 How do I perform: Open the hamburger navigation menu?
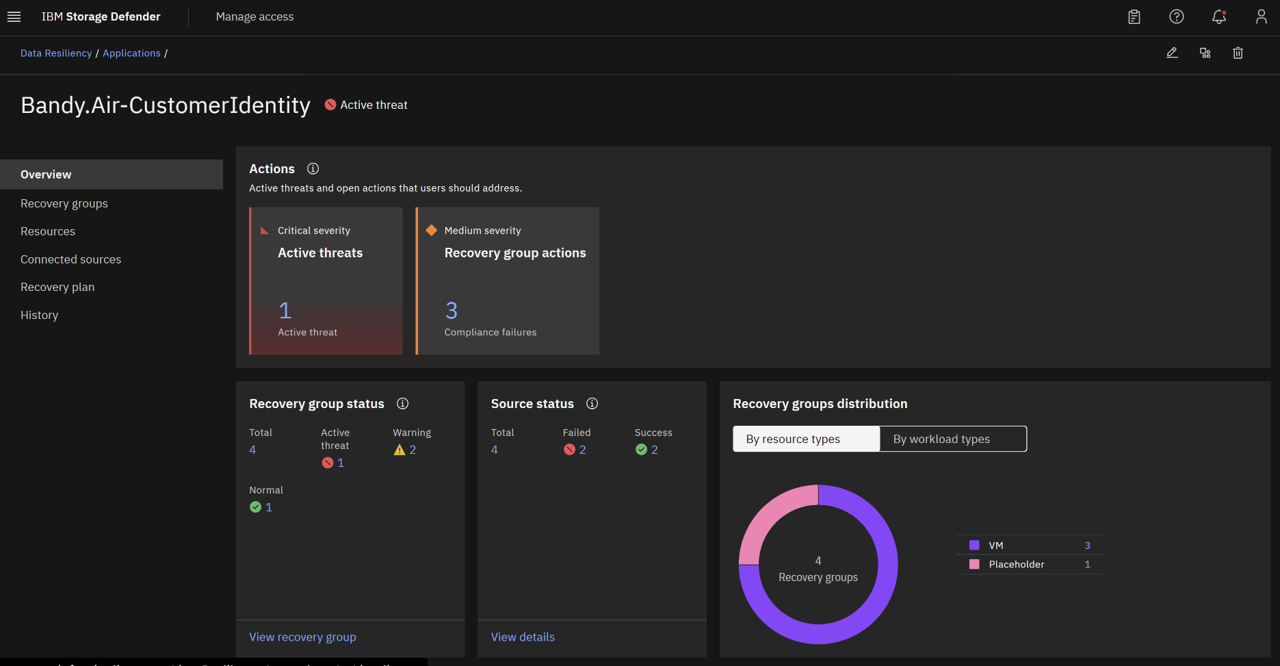coord(14,17)
